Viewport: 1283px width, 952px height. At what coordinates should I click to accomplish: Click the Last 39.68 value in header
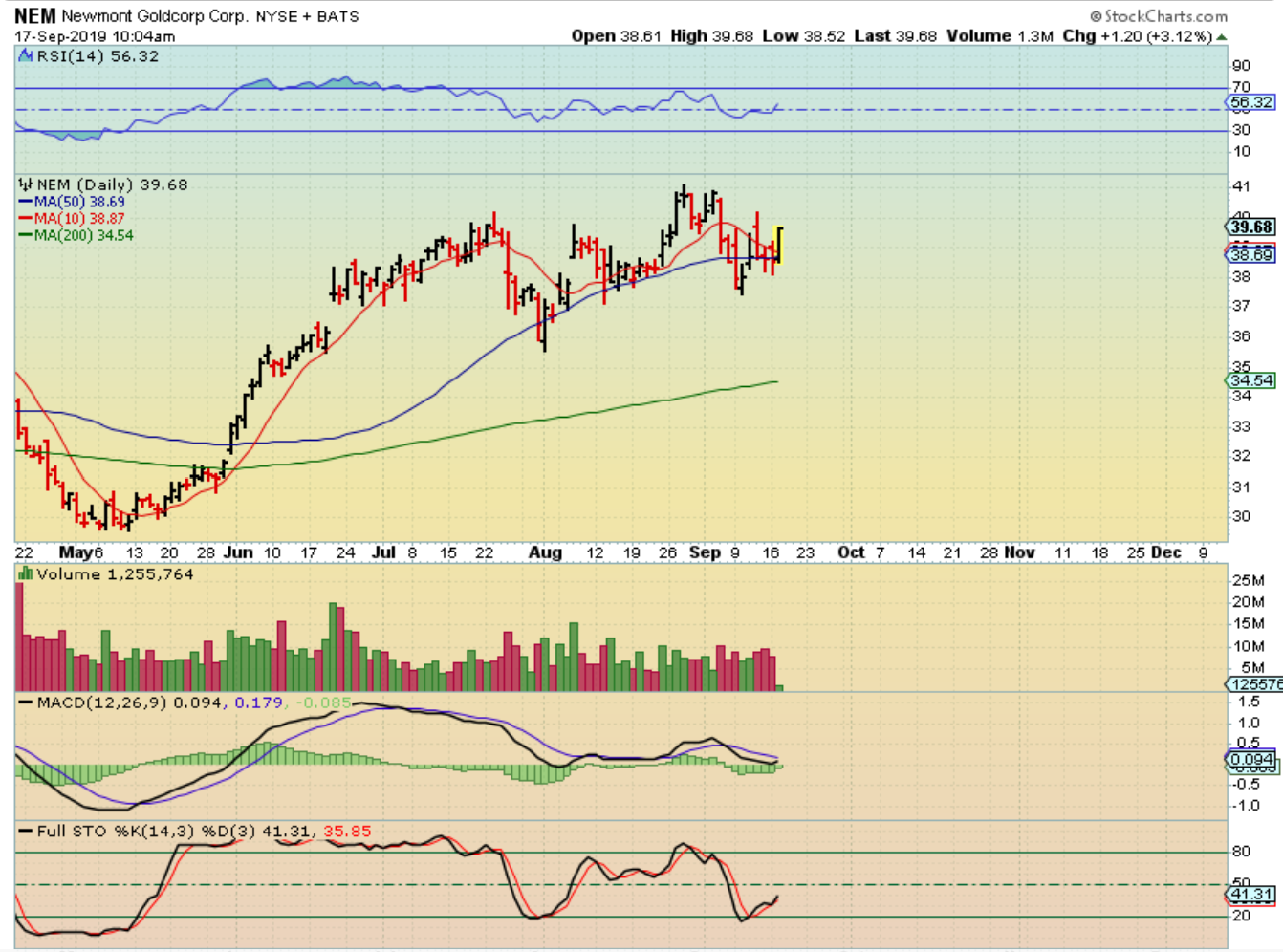click(896, 36)
